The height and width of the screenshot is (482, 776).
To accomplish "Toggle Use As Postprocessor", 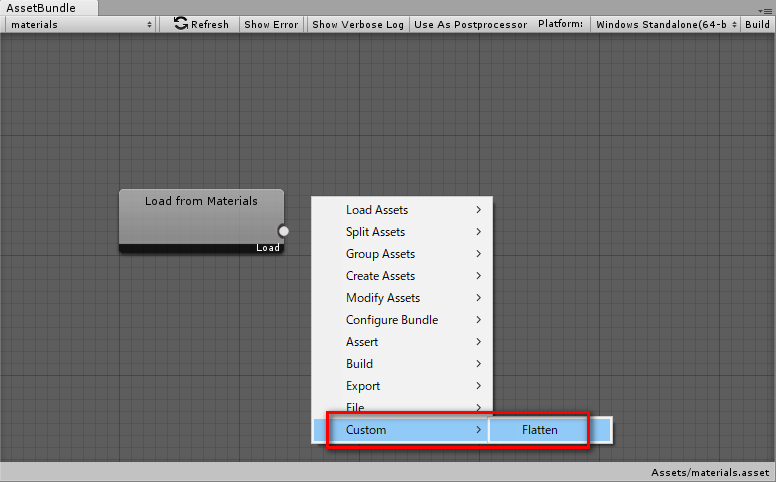I will tap(471, 24).
